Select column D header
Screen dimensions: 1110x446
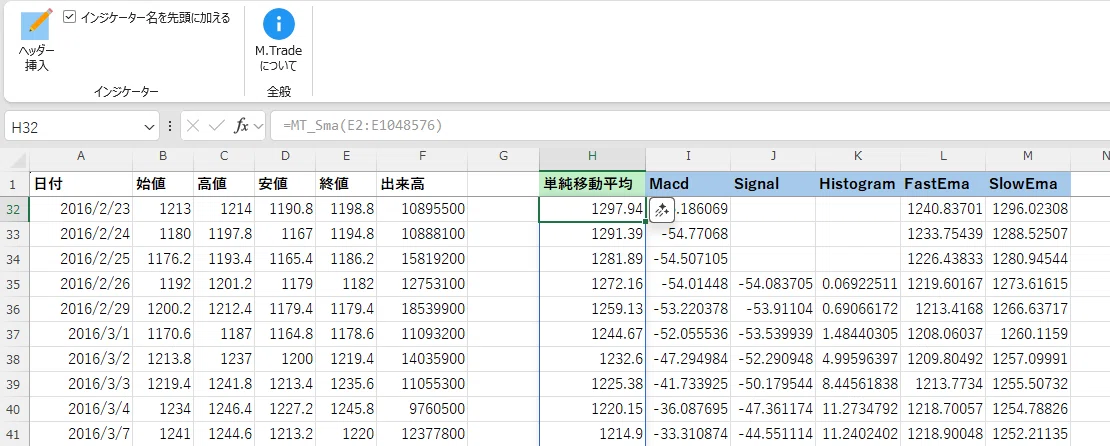click(x=285, y=156)
